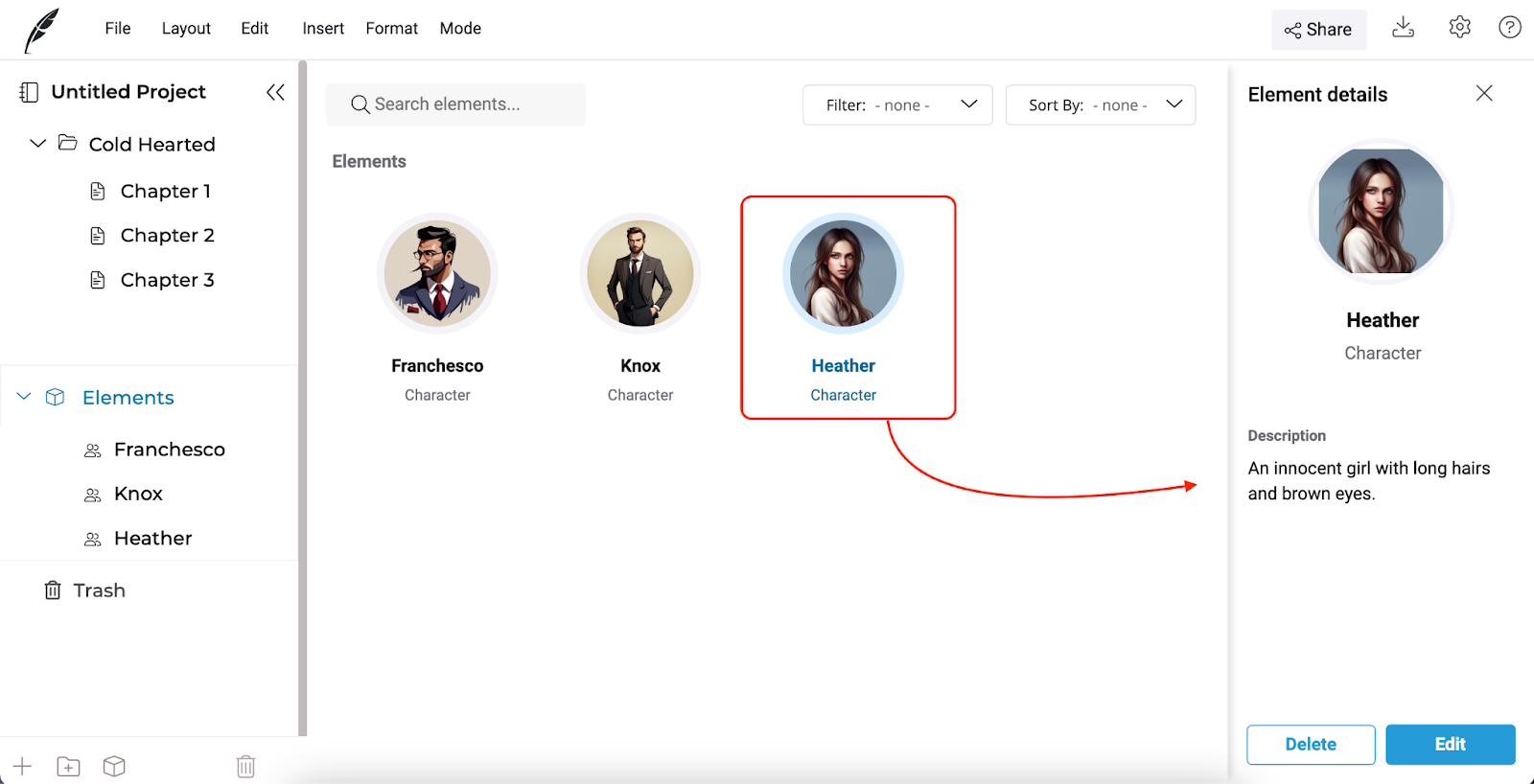Select Heather in sidebar elements list
1534x784 pixels.
coord(152,538)
